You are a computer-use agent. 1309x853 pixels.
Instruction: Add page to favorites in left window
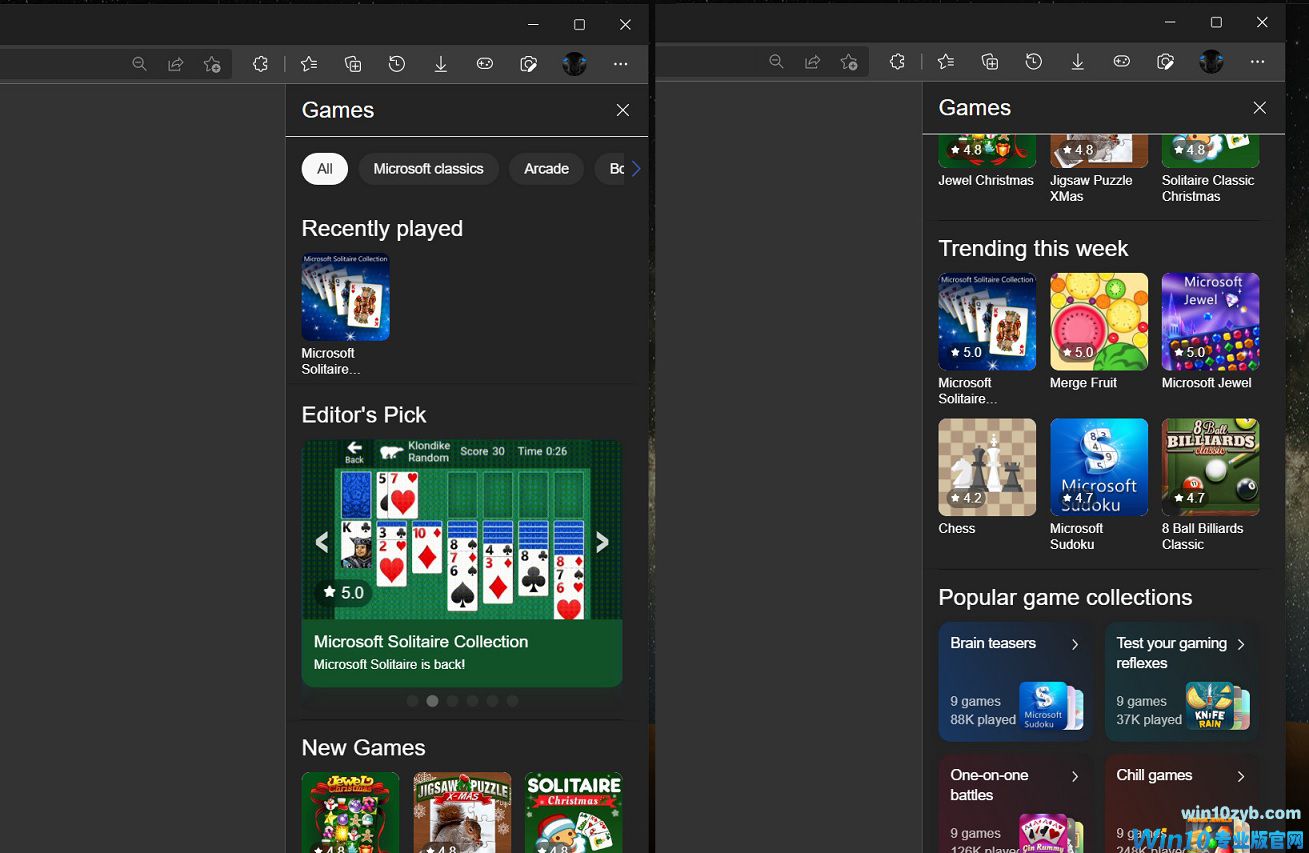tap(212, 64)
